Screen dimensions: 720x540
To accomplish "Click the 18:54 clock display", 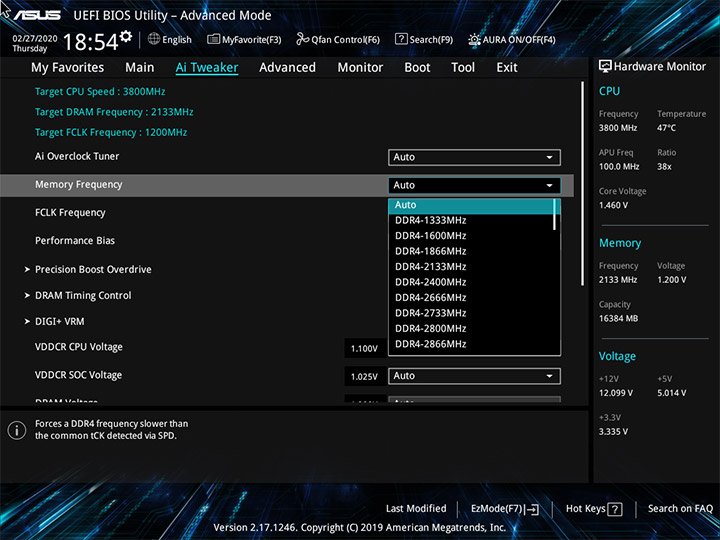I will [x=90, y=42].
